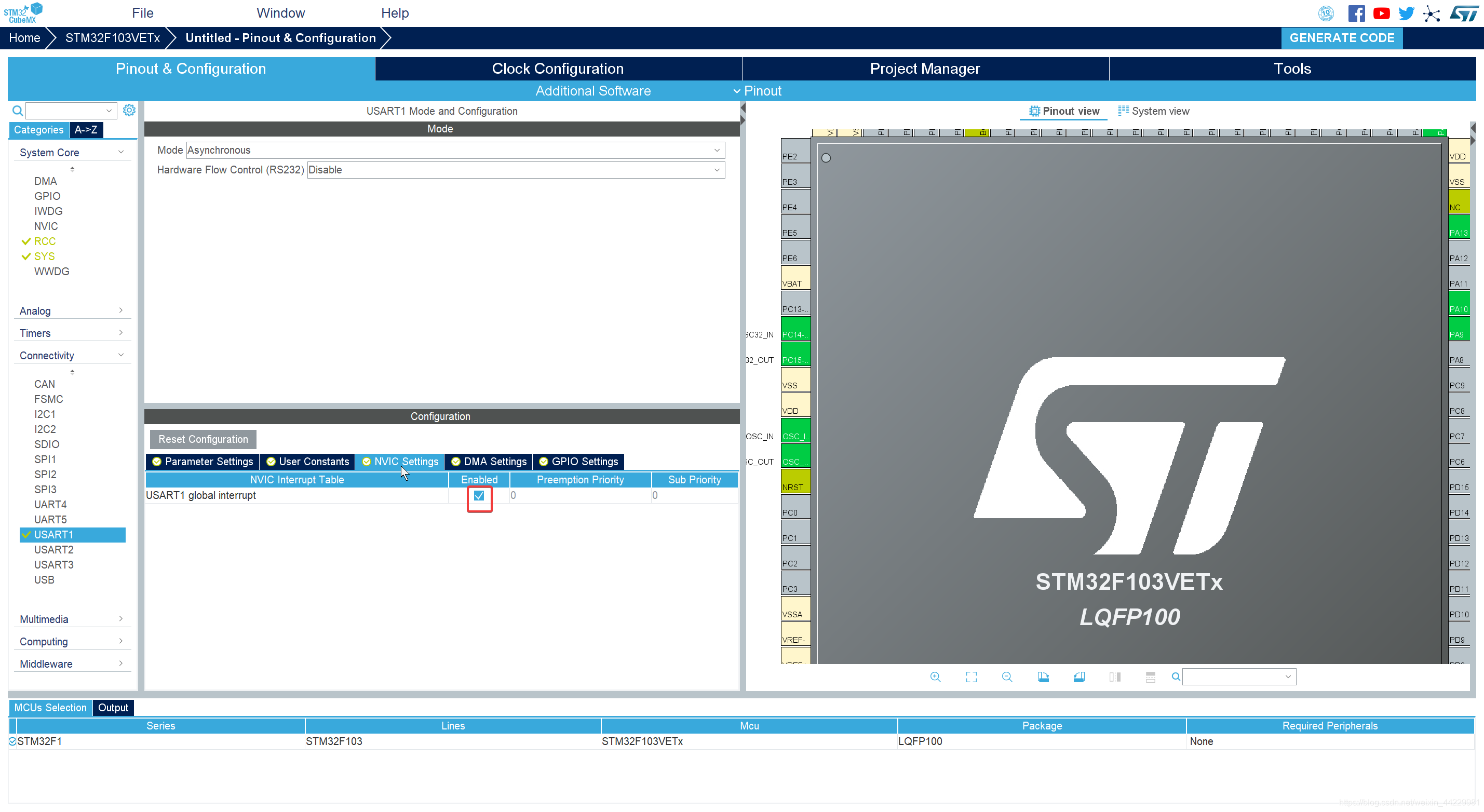Select USART2 in the Connectivity list
Image resolution: width=1484 pixels, height=812 pixels.
pyautogui.click(x=53, y=549)
